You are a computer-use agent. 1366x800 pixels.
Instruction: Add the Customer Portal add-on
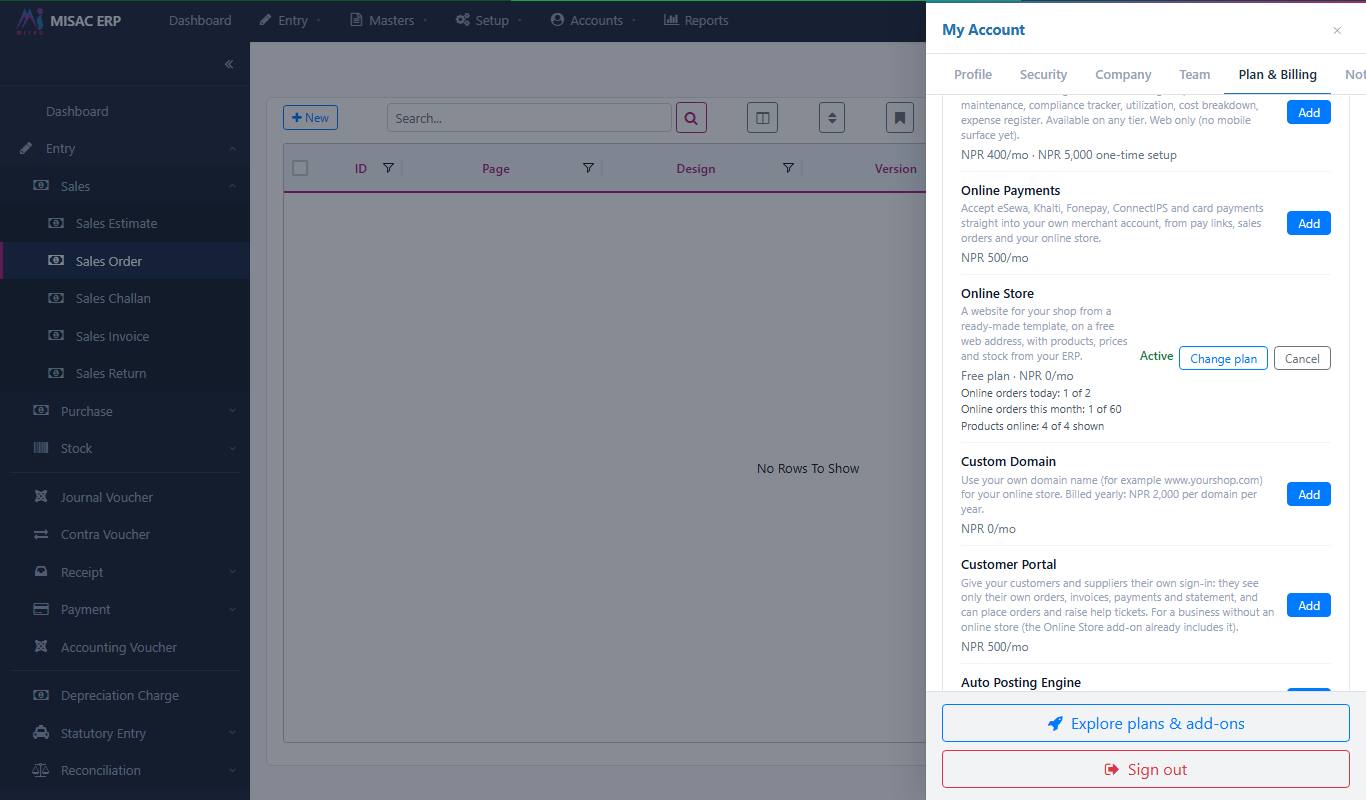tap(1309, 605)
